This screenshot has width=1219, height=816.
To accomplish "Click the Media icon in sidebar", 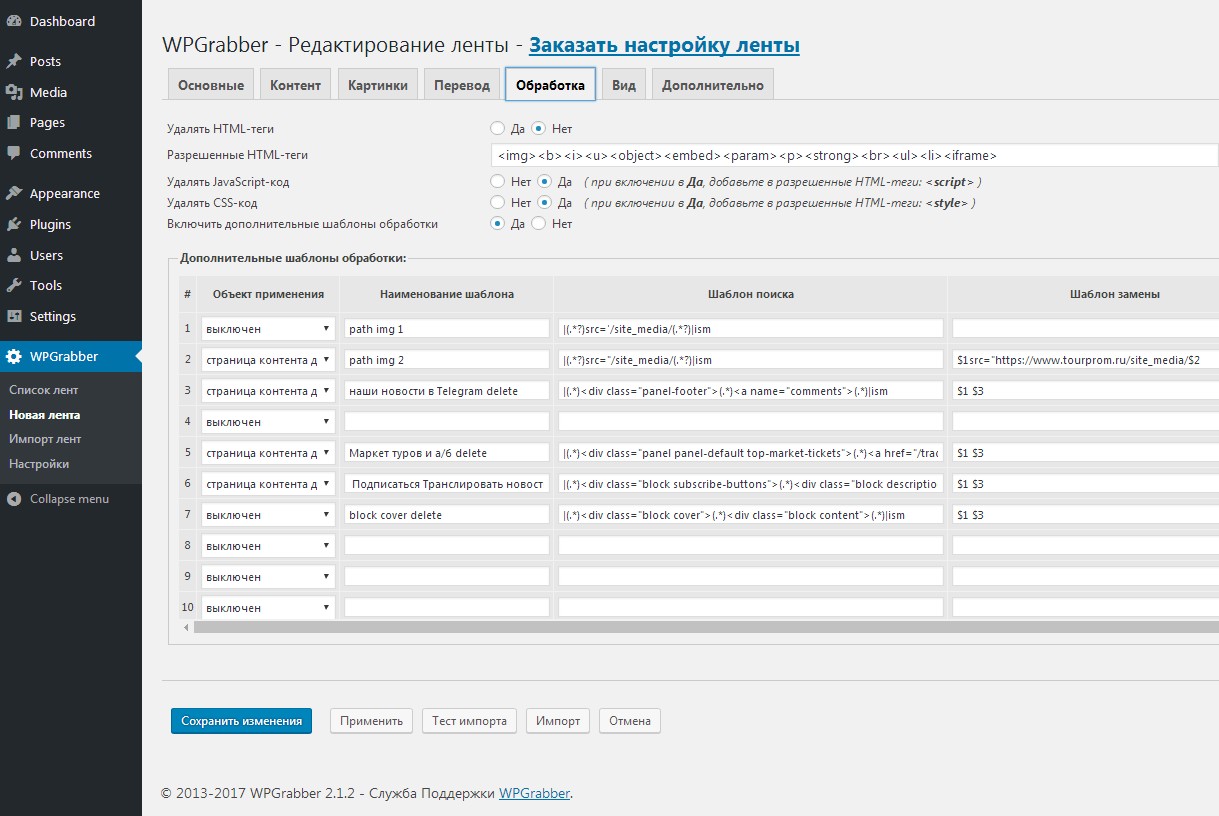I will click(x=14, y=92).
